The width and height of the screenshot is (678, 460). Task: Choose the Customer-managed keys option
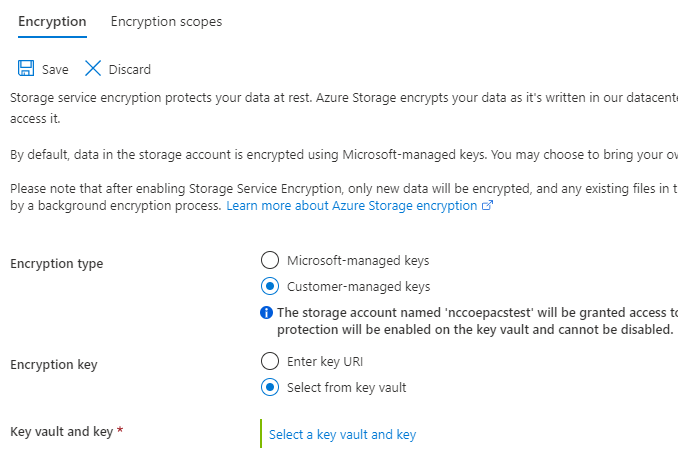click(269, 286)
